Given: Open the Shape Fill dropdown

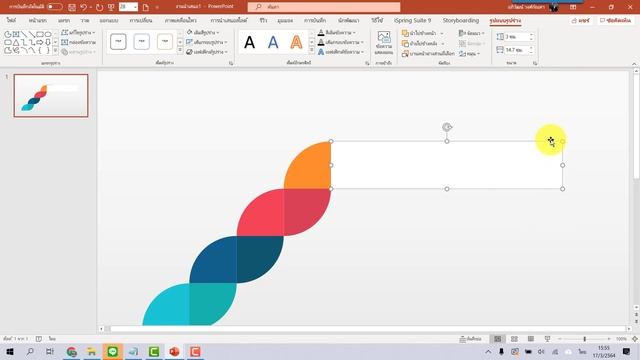Looking at the screenshot, I should click(203, 32).
